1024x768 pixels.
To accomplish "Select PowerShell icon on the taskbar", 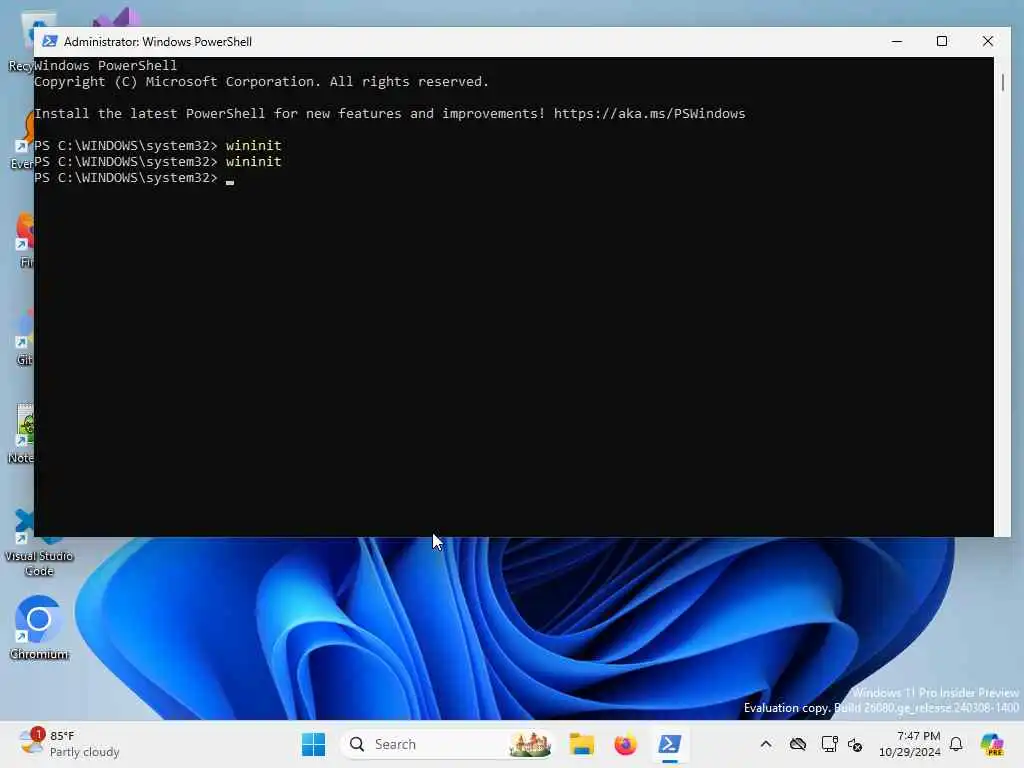I will point(669,744).
